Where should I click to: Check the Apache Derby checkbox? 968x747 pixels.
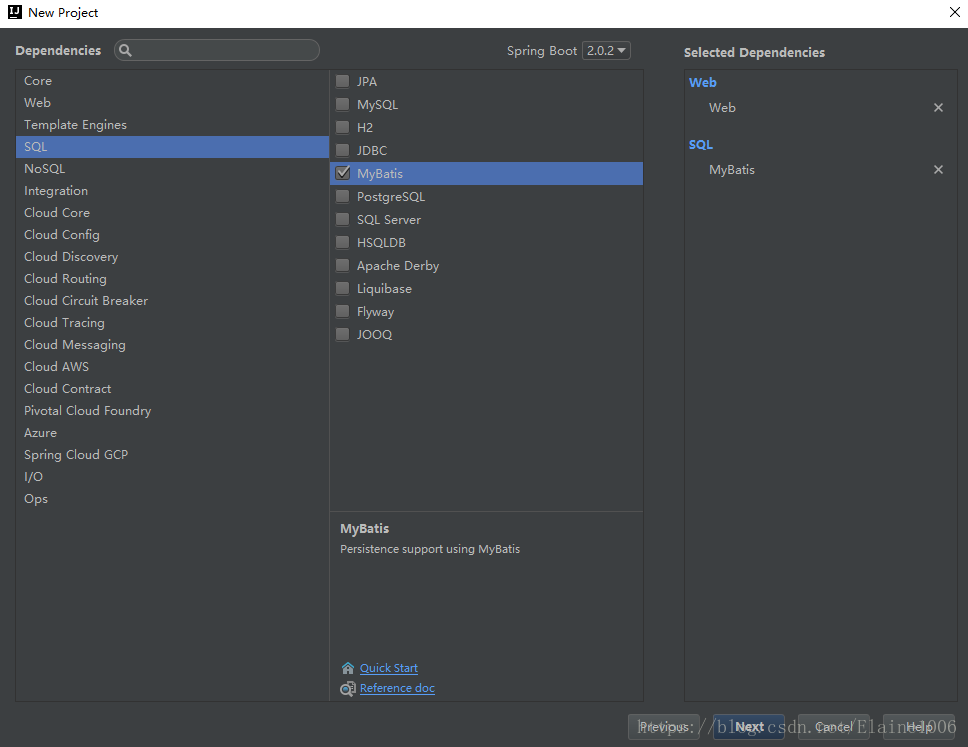(x=343, y=265)
